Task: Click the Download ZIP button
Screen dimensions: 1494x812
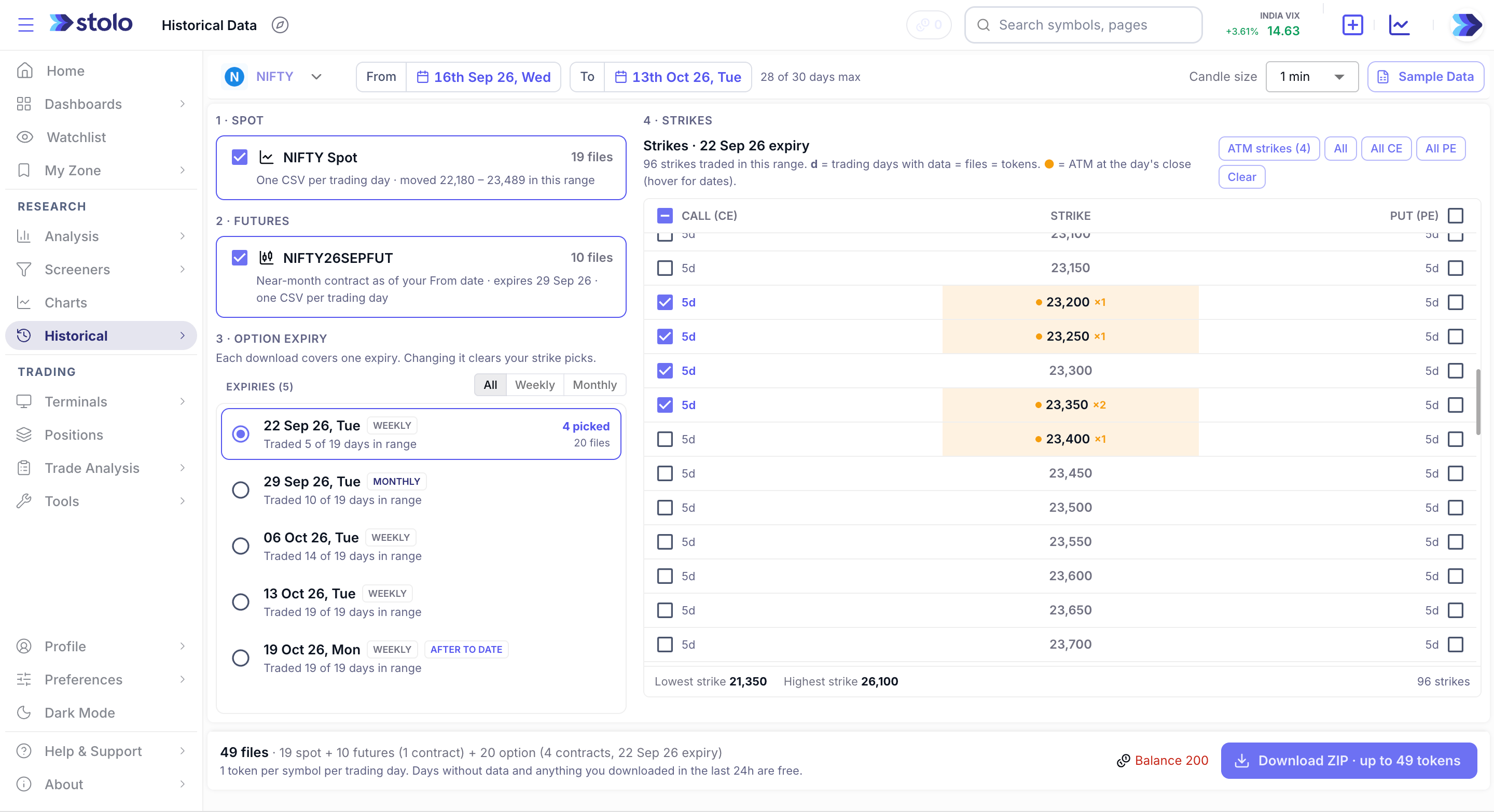Action: pos(1348,761)
